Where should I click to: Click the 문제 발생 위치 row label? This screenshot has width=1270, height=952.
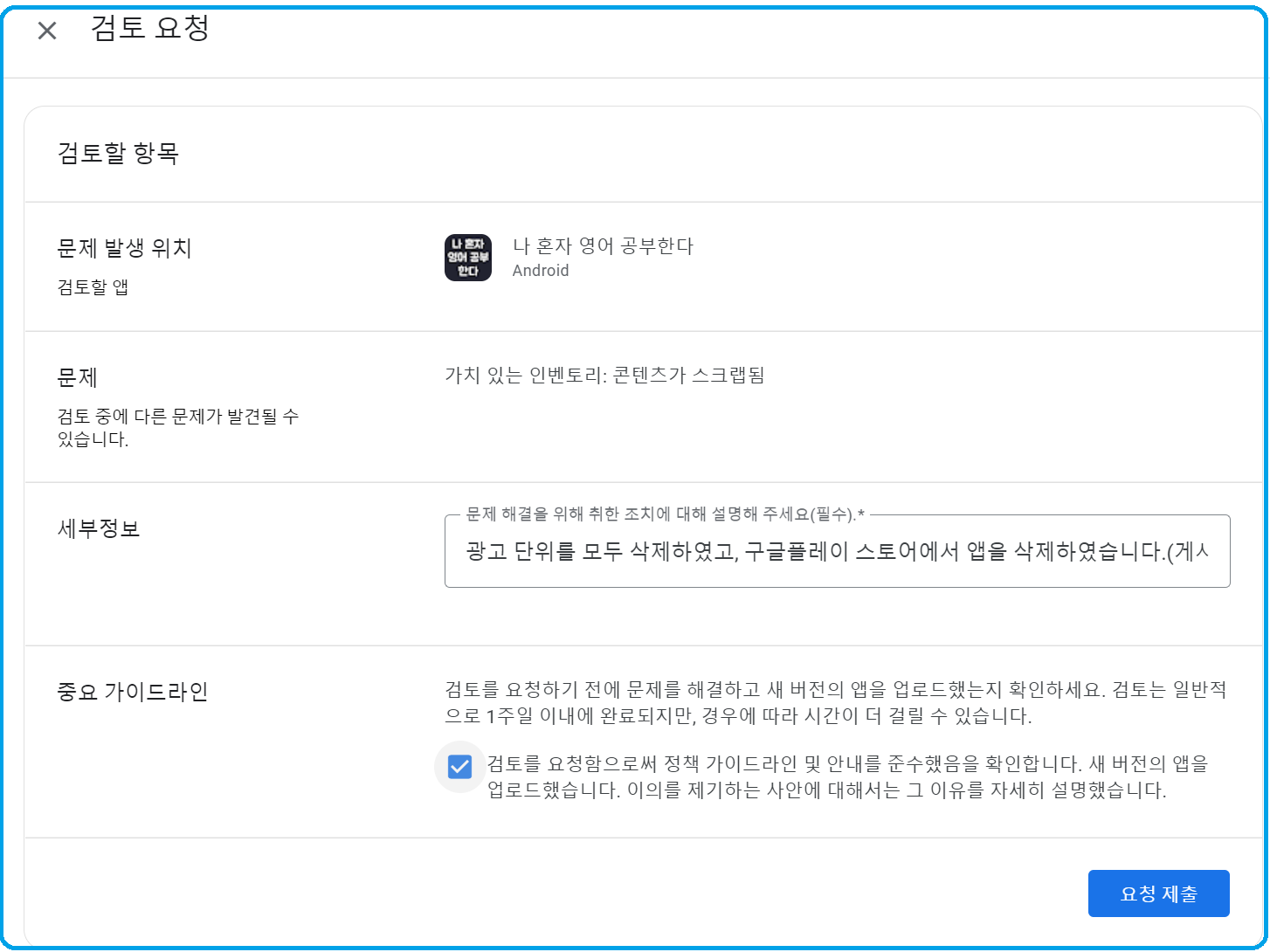coord(124,249)
